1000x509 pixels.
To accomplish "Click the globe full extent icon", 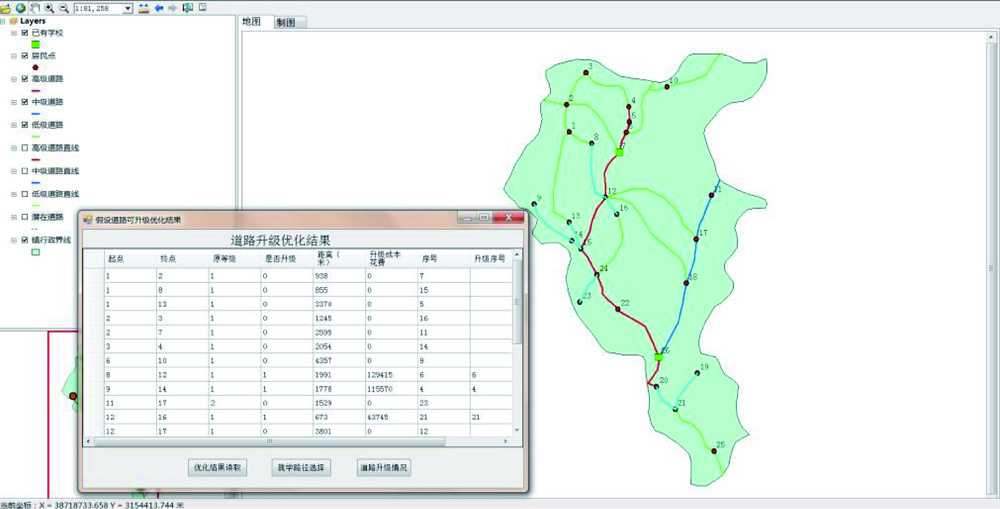I will point(20,8).
